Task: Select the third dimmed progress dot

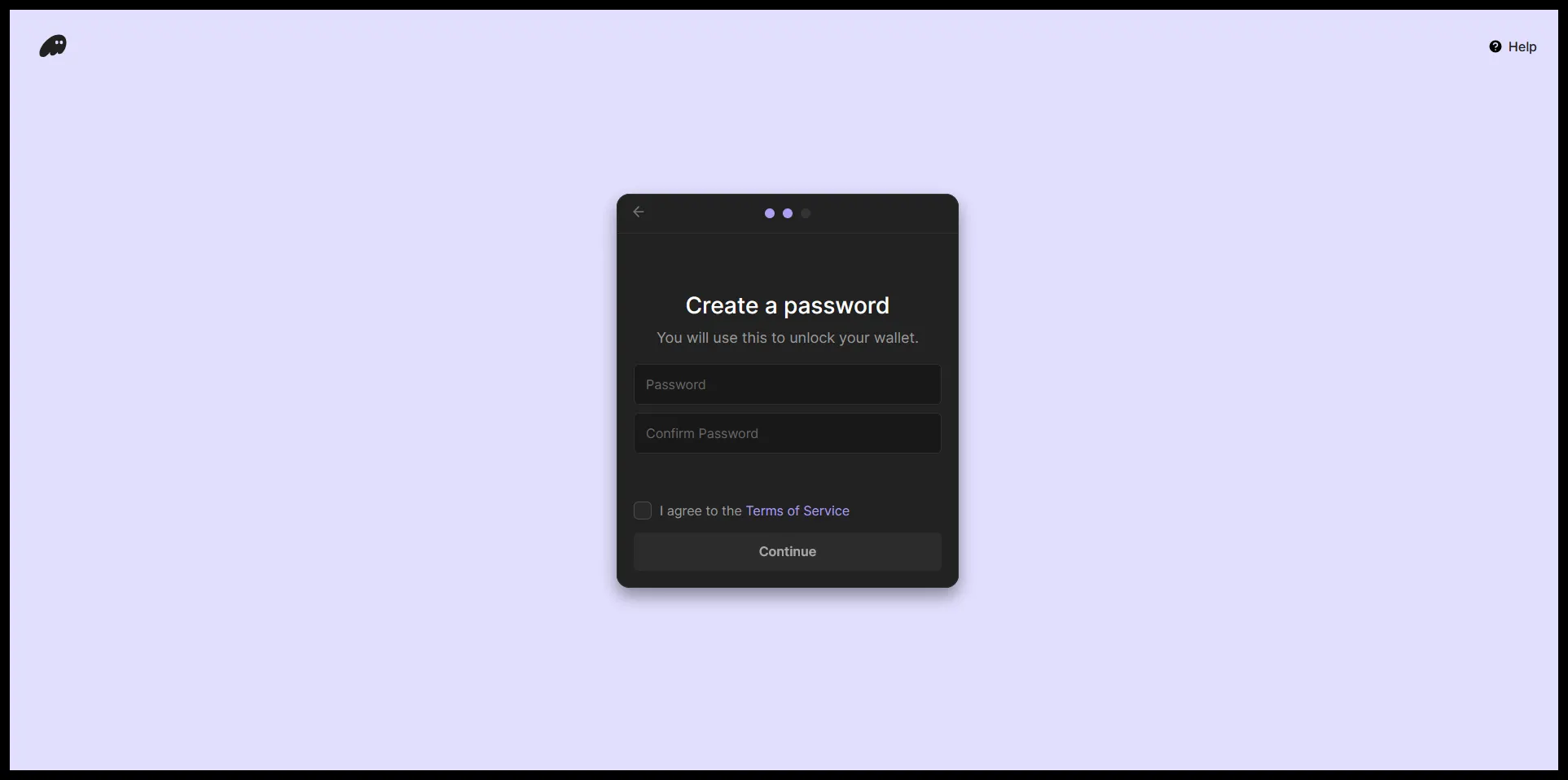Action: click(x=806, y=213)
